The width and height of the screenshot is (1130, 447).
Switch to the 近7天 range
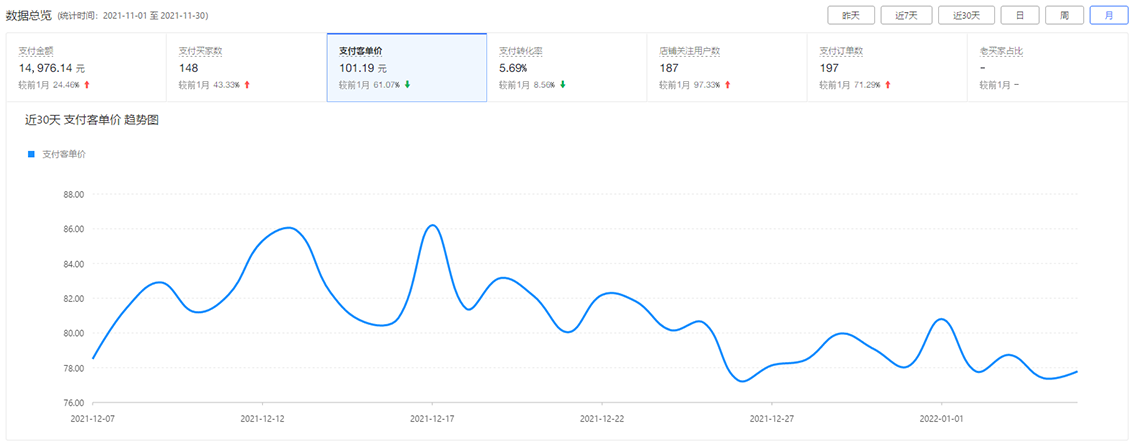click(909, 15)
